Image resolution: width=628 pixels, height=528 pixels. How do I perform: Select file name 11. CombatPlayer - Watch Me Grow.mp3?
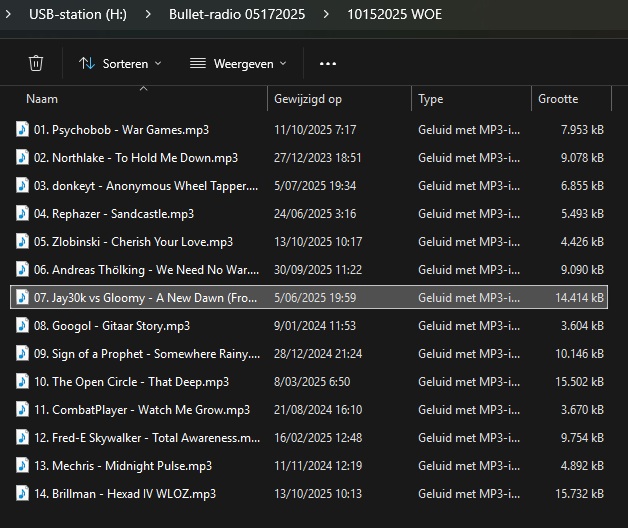[x=142, y=410]
